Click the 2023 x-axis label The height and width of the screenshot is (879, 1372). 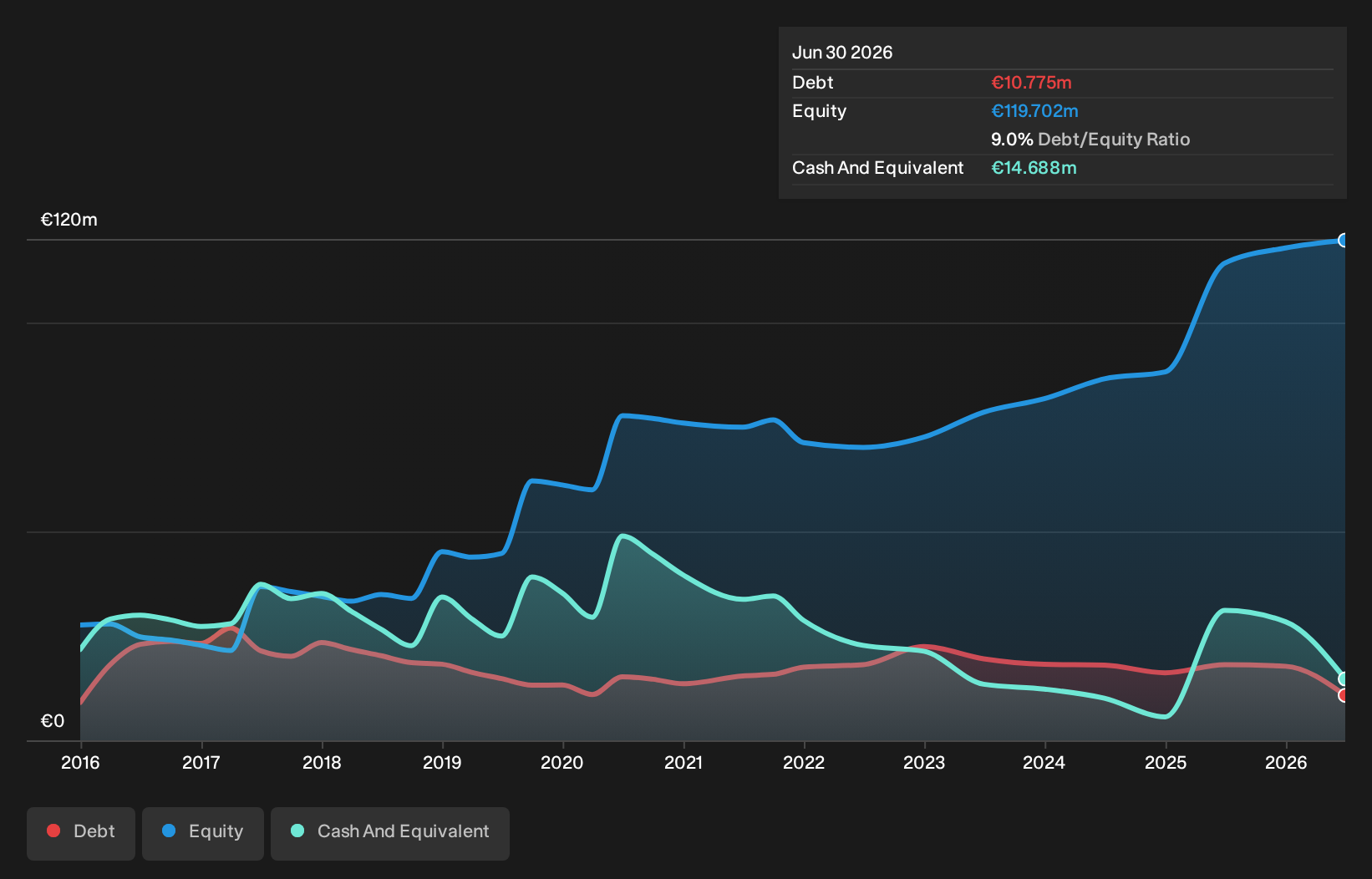(x=924, y=762)
